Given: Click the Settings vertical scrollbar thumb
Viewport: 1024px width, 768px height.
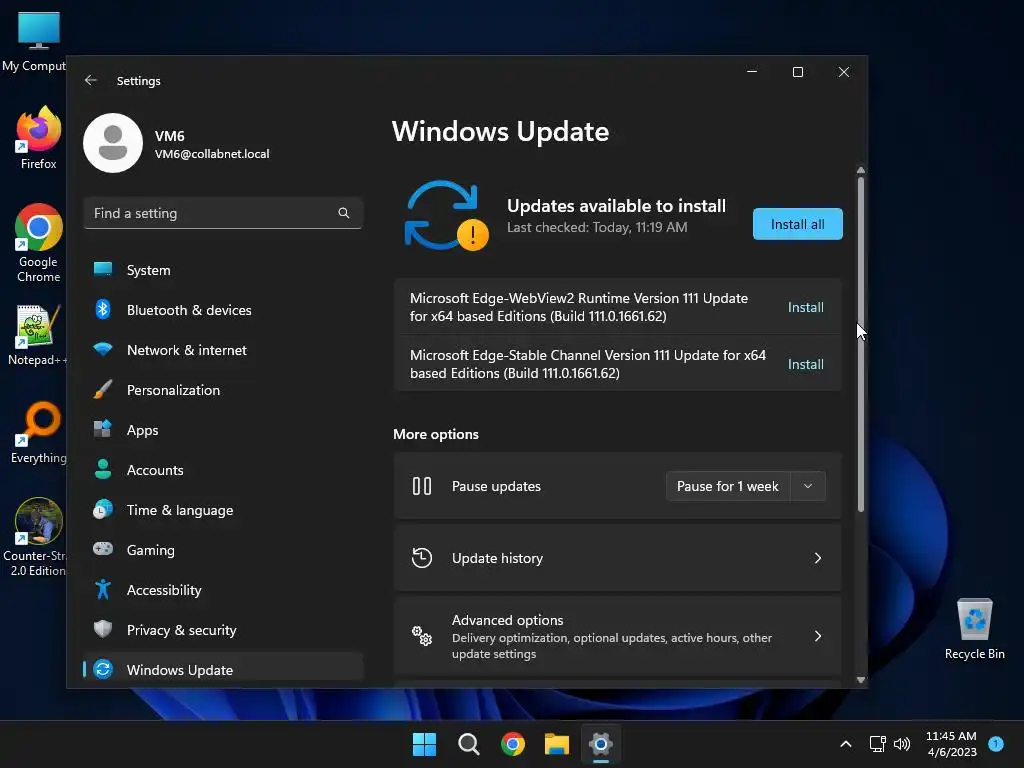Looking at the screenshot, I should [861, 344].
